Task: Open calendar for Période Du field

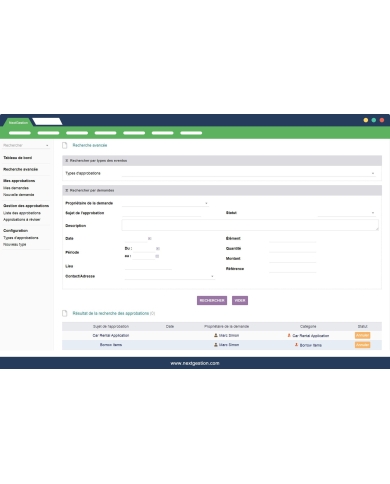Action: [158, 249]
